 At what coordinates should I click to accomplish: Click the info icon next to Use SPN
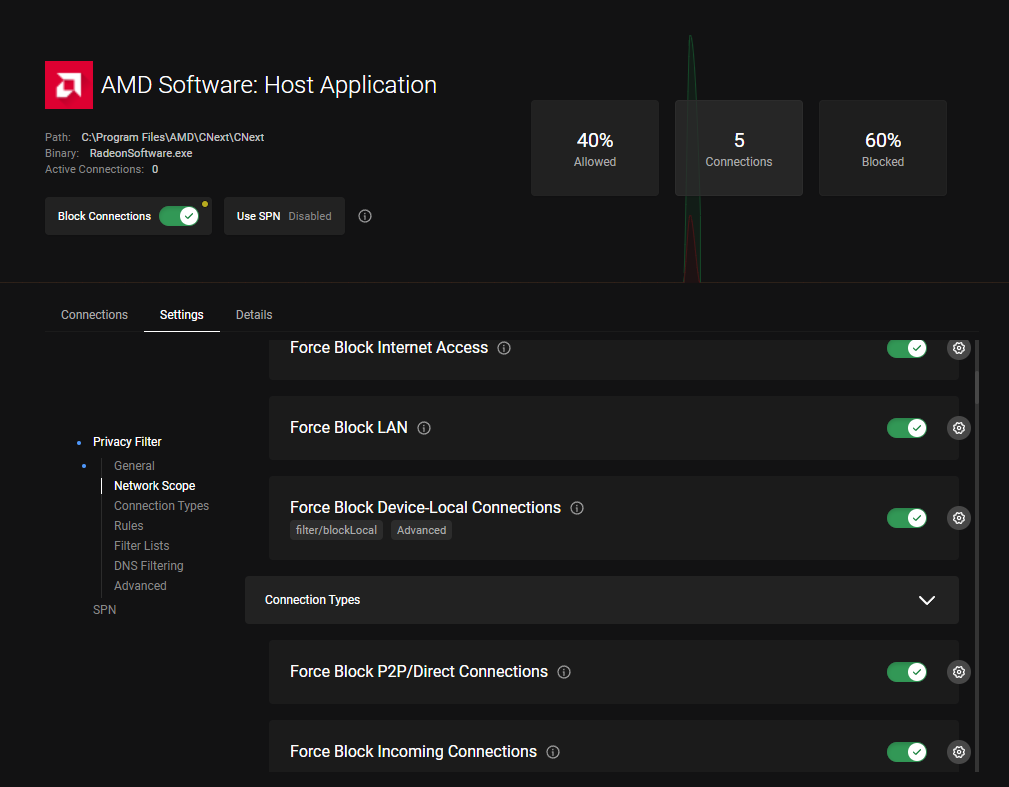coord(364,215)
